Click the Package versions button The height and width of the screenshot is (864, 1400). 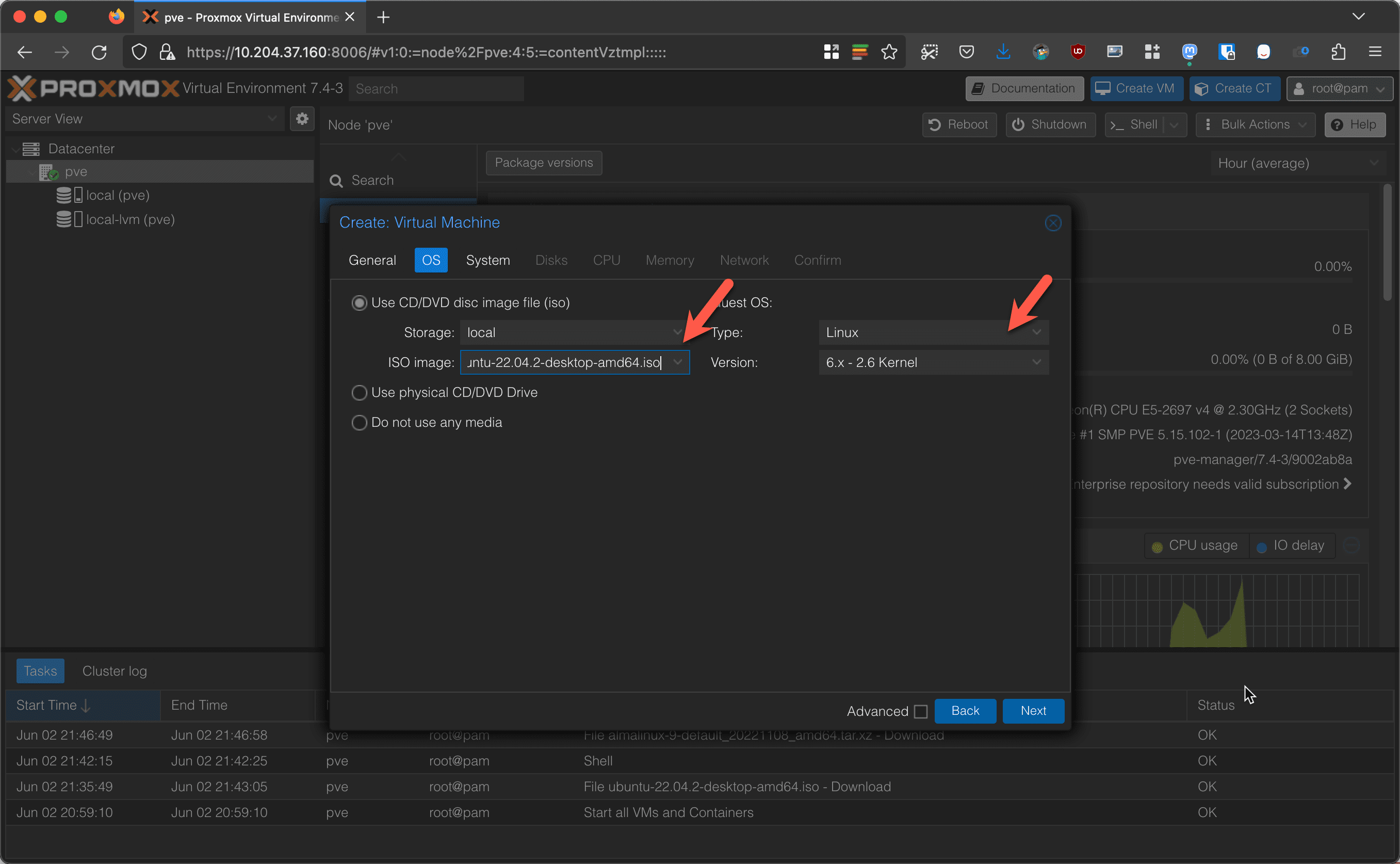coord(544,163)
